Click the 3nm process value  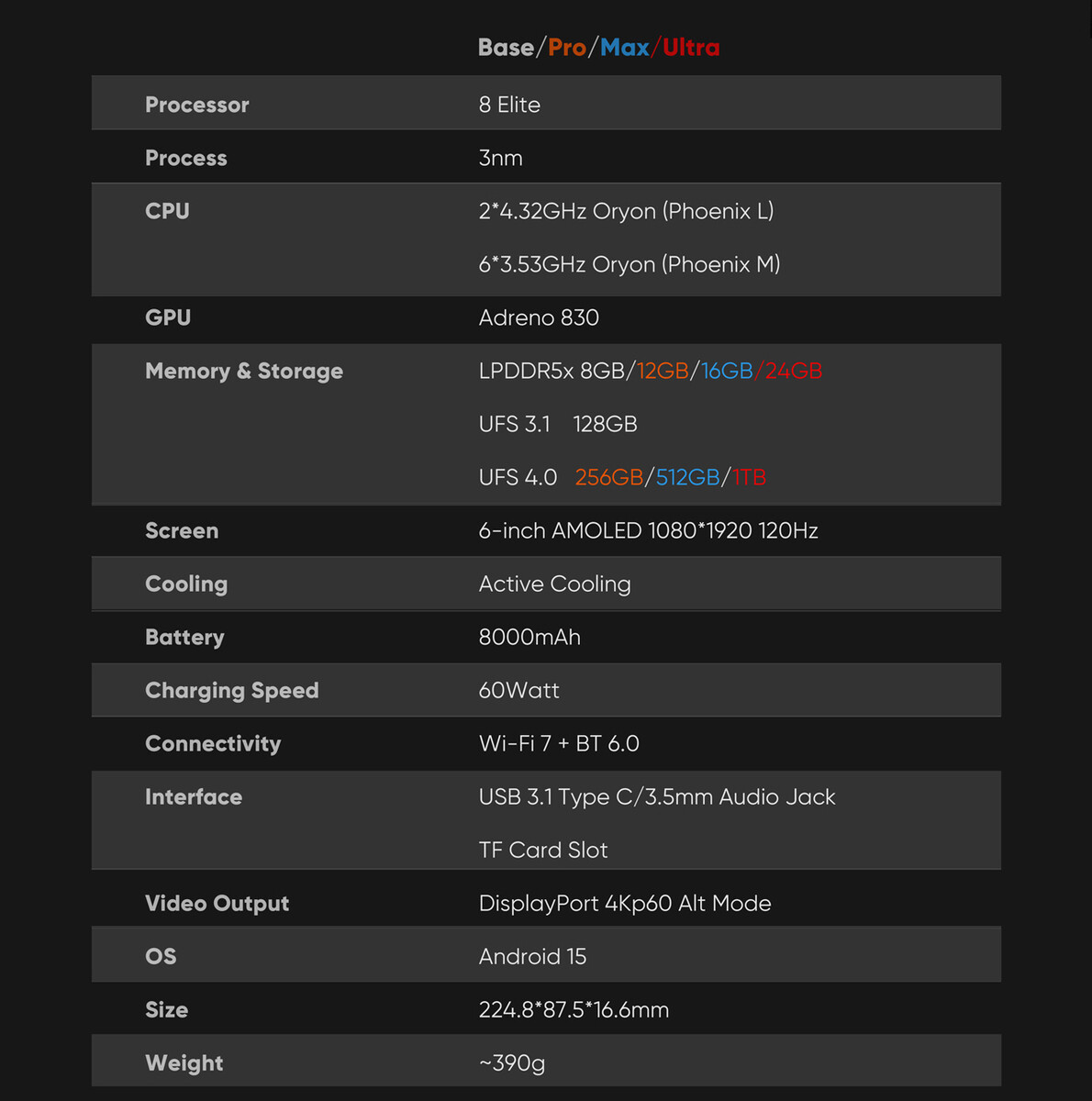pyautogui.click(x=500, y=158)
